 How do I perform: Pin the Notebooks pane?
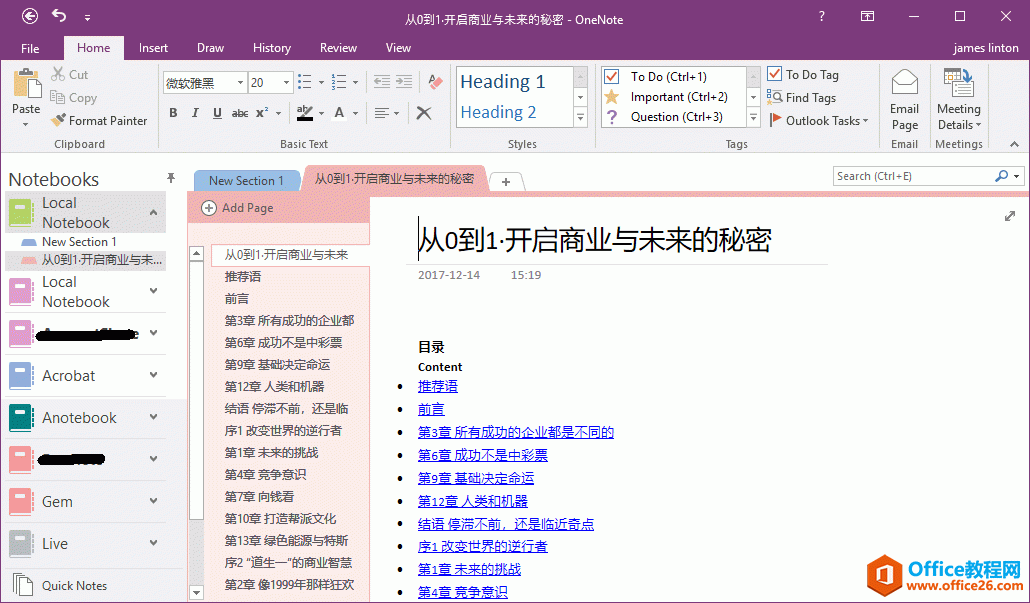pyautogui.click(x=171, y=178)
